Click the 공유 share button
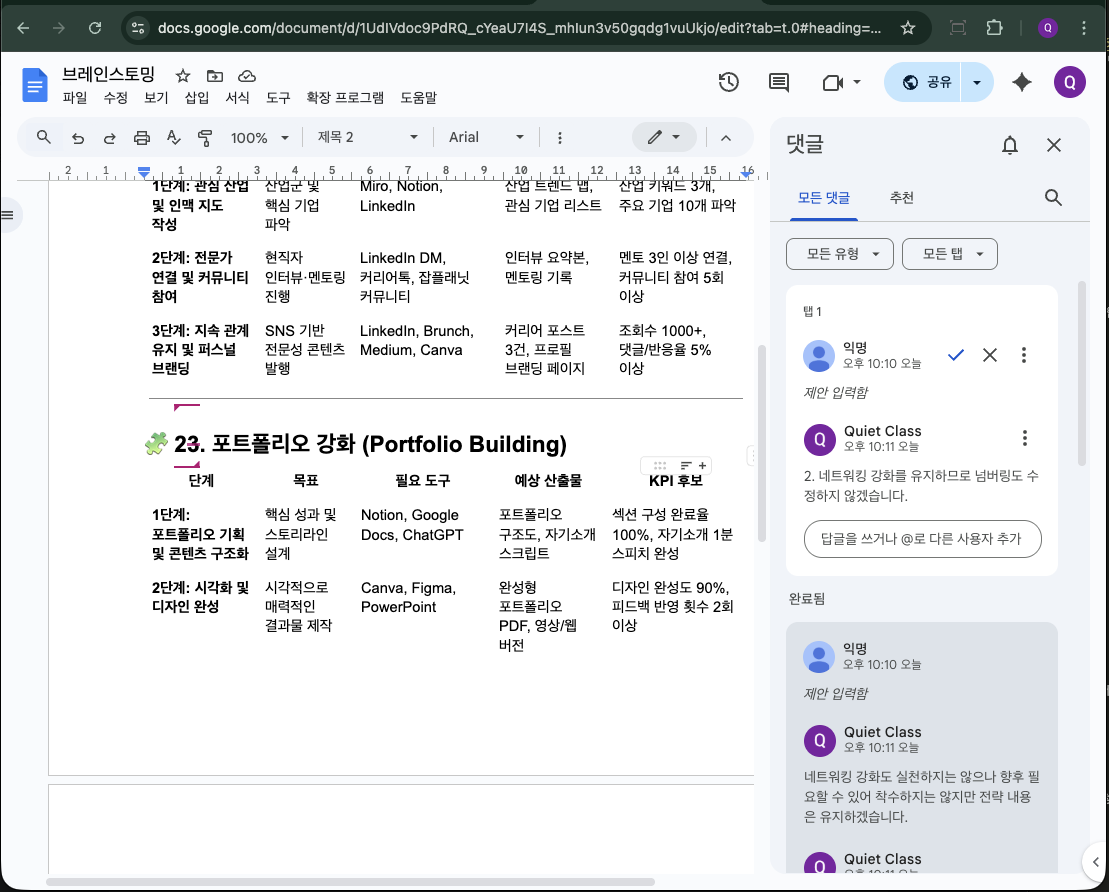 [x=927, y=83]
